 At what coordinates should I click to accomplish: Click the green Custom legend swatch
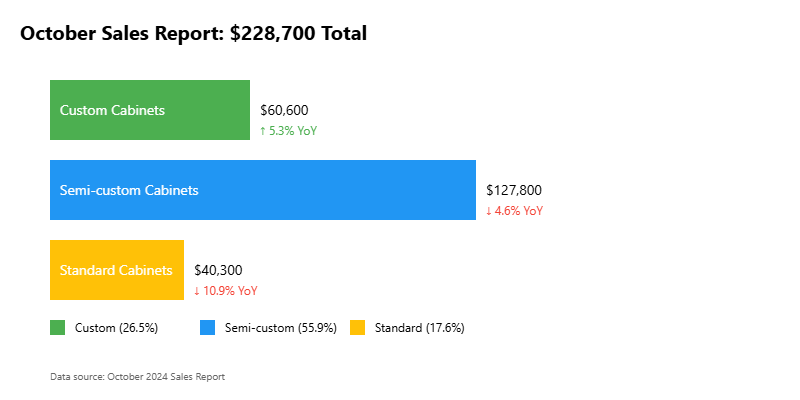tap(57, 327)
